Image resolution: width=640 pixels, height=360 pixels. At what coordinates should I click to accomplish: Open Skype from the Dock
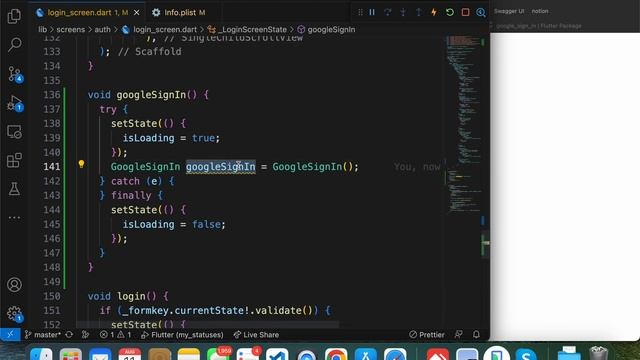point(526,355)
